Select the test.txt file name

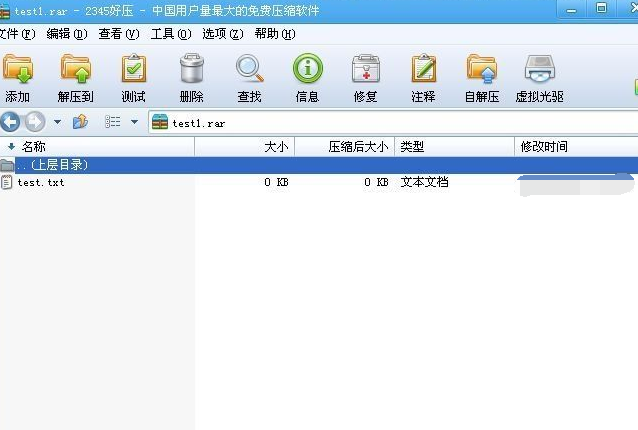41,183
